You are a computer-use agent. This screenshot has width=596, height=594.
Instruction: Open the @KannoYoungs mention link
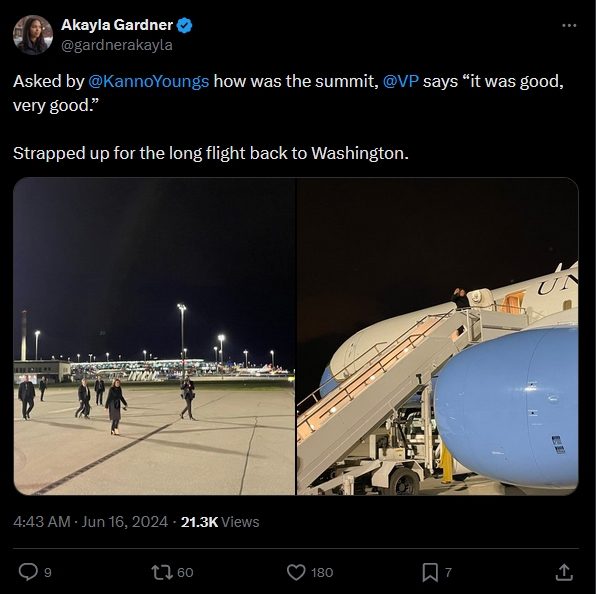149,81
